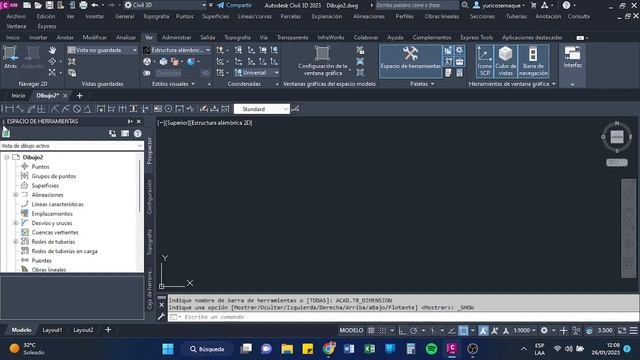This screenshot has width=640, height=360.
Task: Toggle the highlighted annotation visibility icon
Action: [483, 330]
